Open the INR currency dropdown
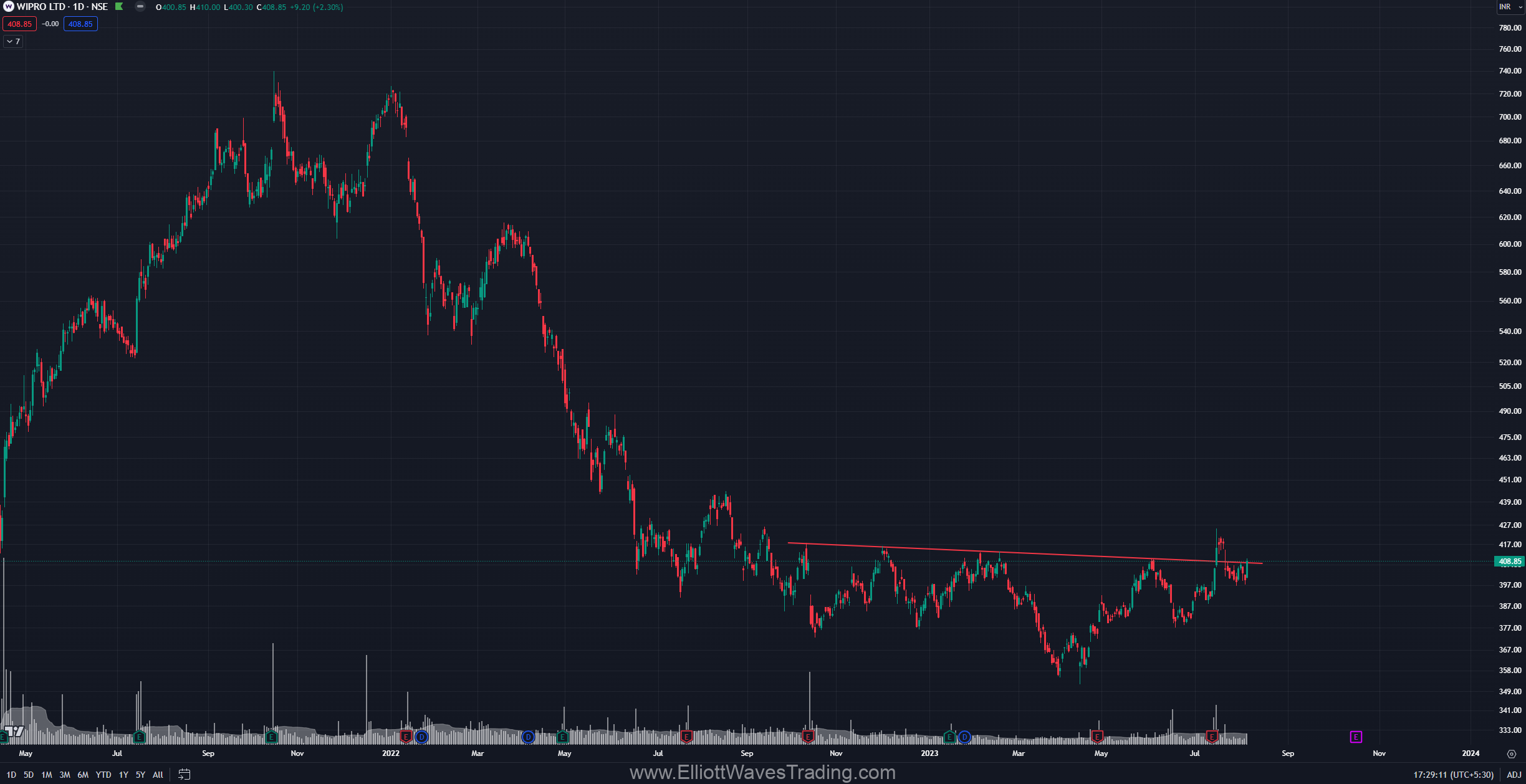The image size is (1526, 784). 1510,7
